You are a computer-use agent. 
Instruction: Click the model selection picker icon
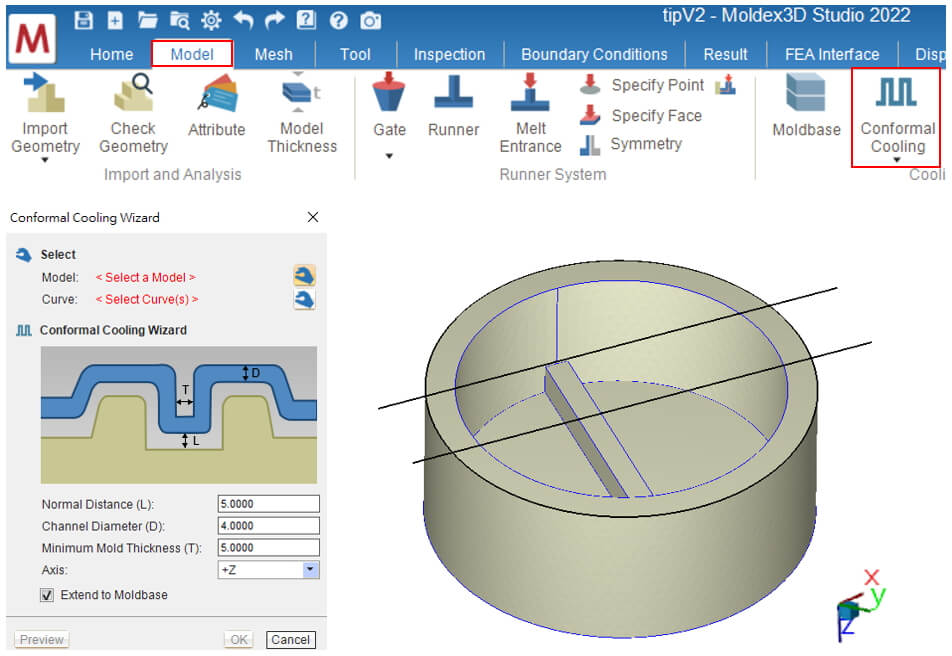click(x=304, y=276)
